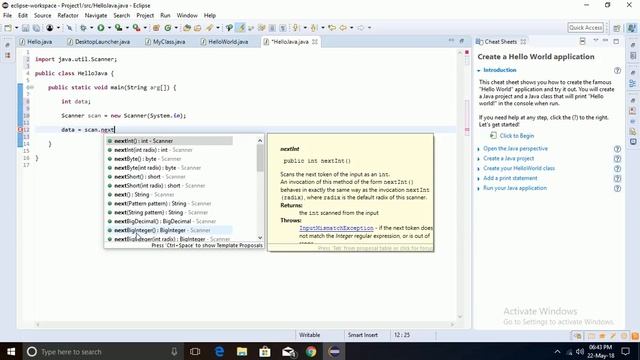Click the Last Edit Location icon

(332, 28)
